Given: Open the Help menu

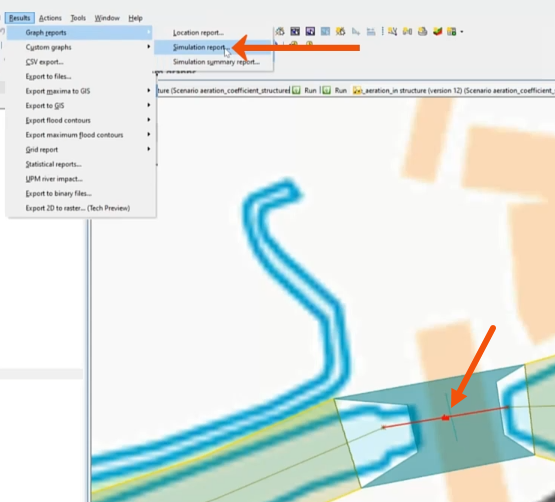Looking at the screenshot, I should tap(135, 18).
